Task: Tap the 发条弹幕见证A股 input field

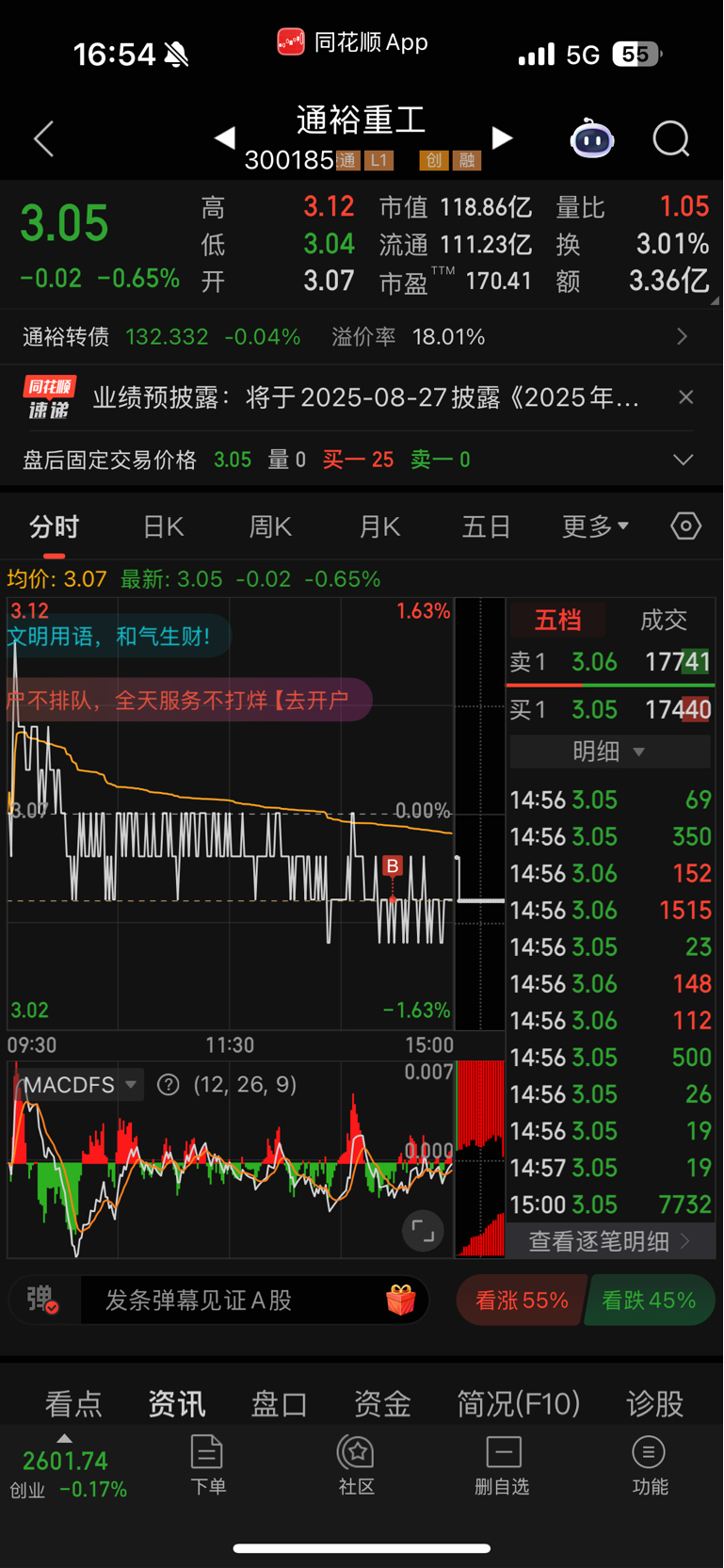Action: (231, 1301)
